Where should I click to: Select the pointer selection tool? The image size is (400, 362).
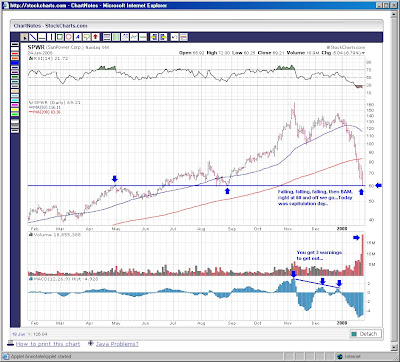24,37
